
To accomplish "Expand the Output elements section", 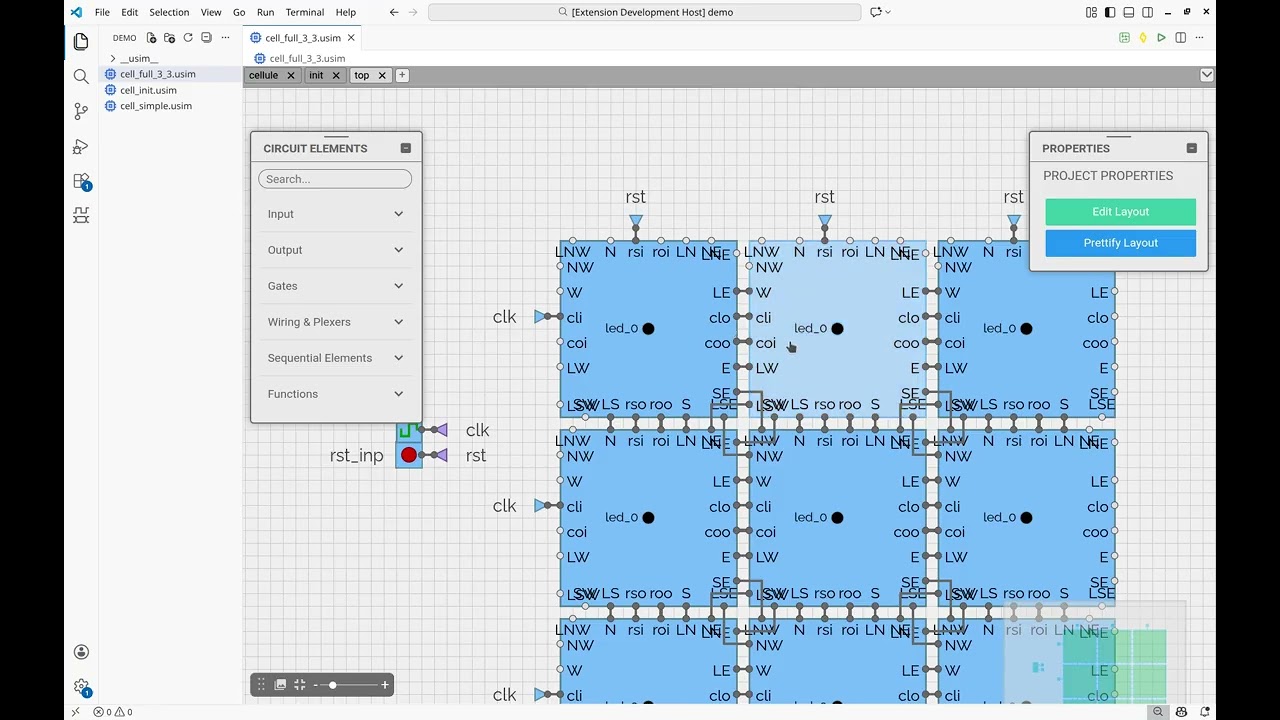I will [x=336, y=250].
